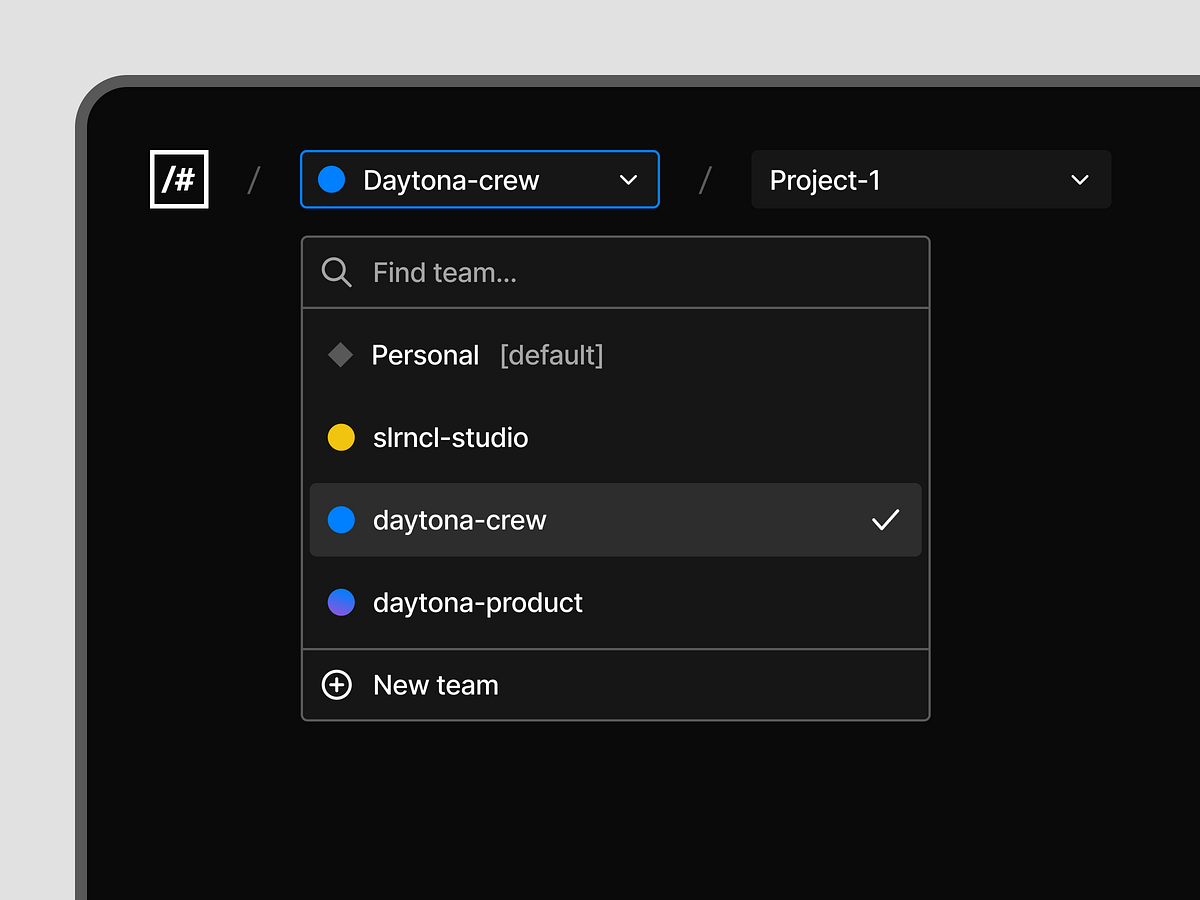Select the Personal team entry
The image size is (1200, 900).
tap(426, 355)
